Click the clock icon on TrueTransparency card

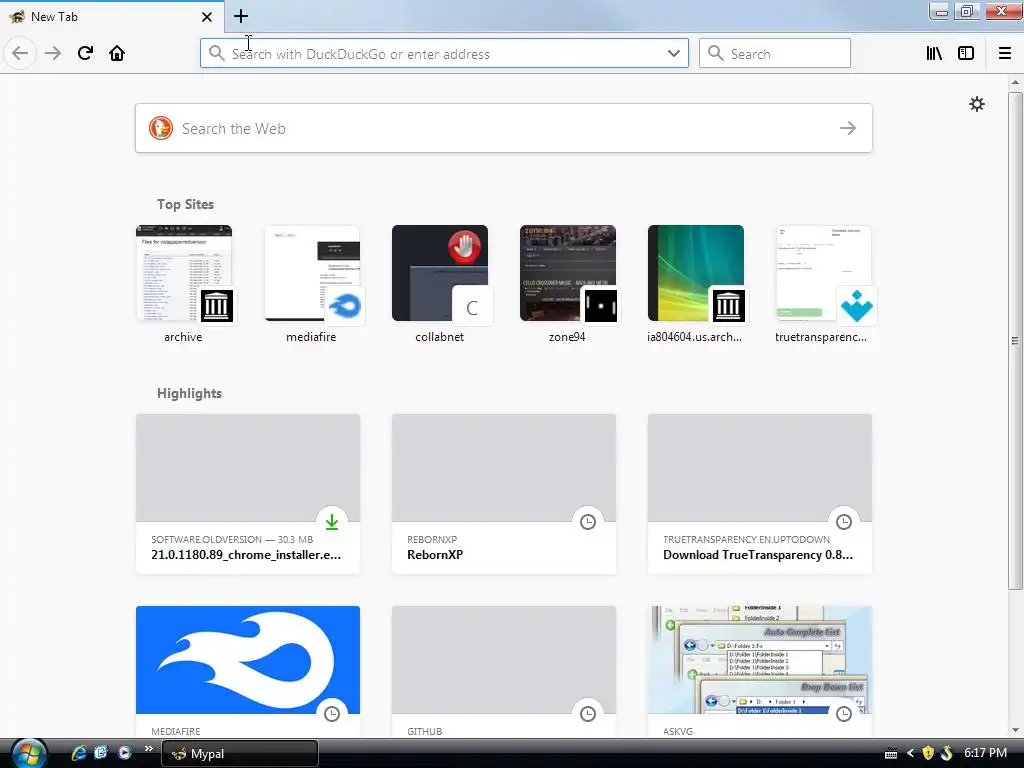(x=844, y=522)
